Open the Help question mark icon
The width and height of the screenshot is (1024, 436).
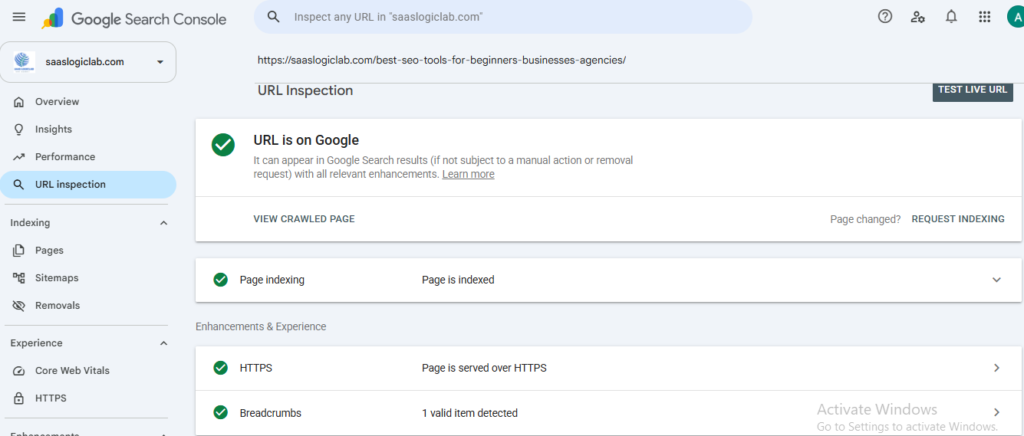(885, 17)
